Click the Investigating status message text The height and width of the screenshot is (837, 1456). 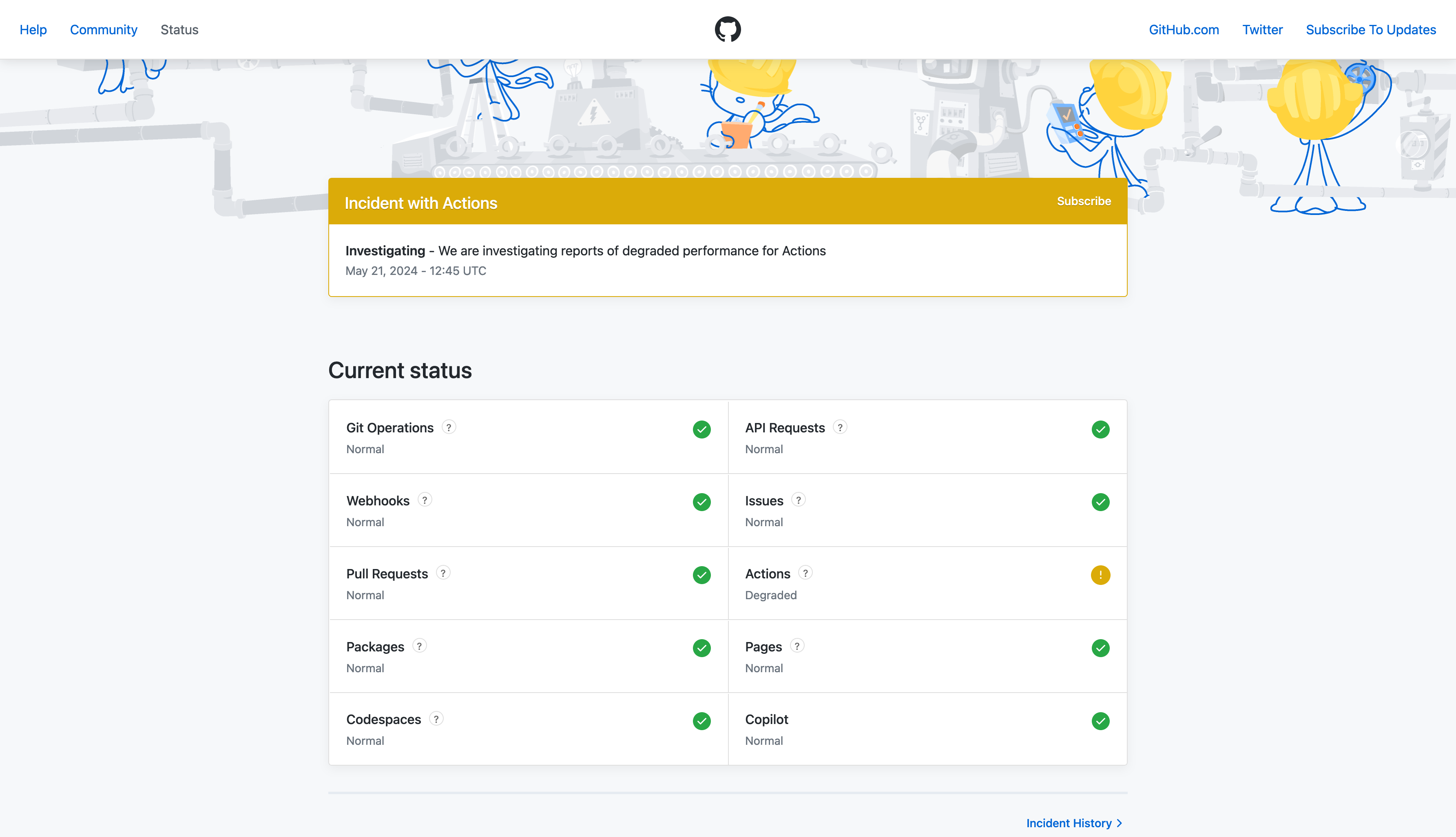click(x=585, y=250)
